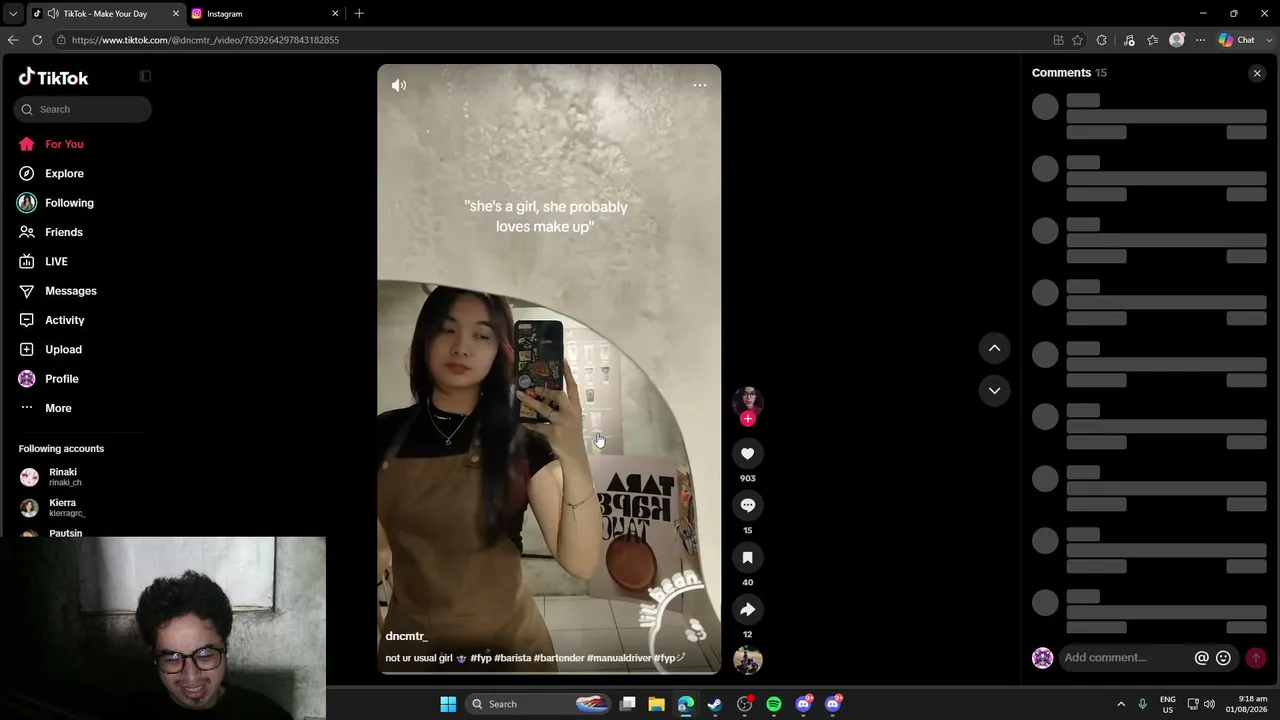Open a new browser tab

point(359,14)
